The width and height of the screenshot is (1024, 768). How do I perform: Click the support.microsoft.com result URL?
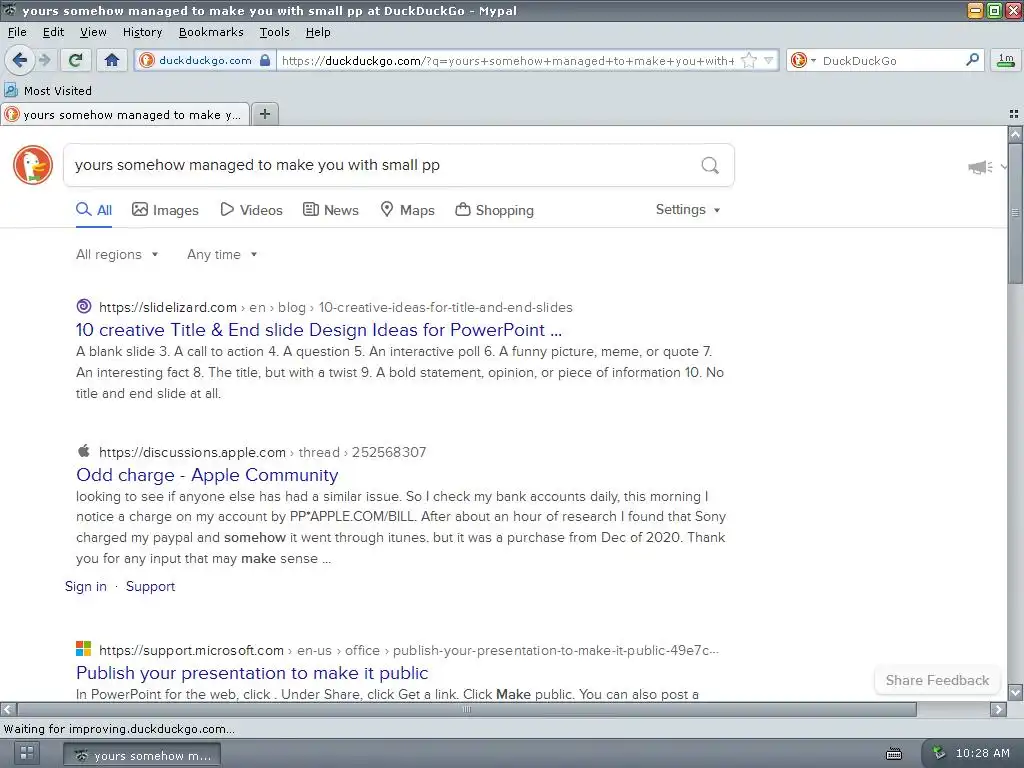click(x=409, y=650)
